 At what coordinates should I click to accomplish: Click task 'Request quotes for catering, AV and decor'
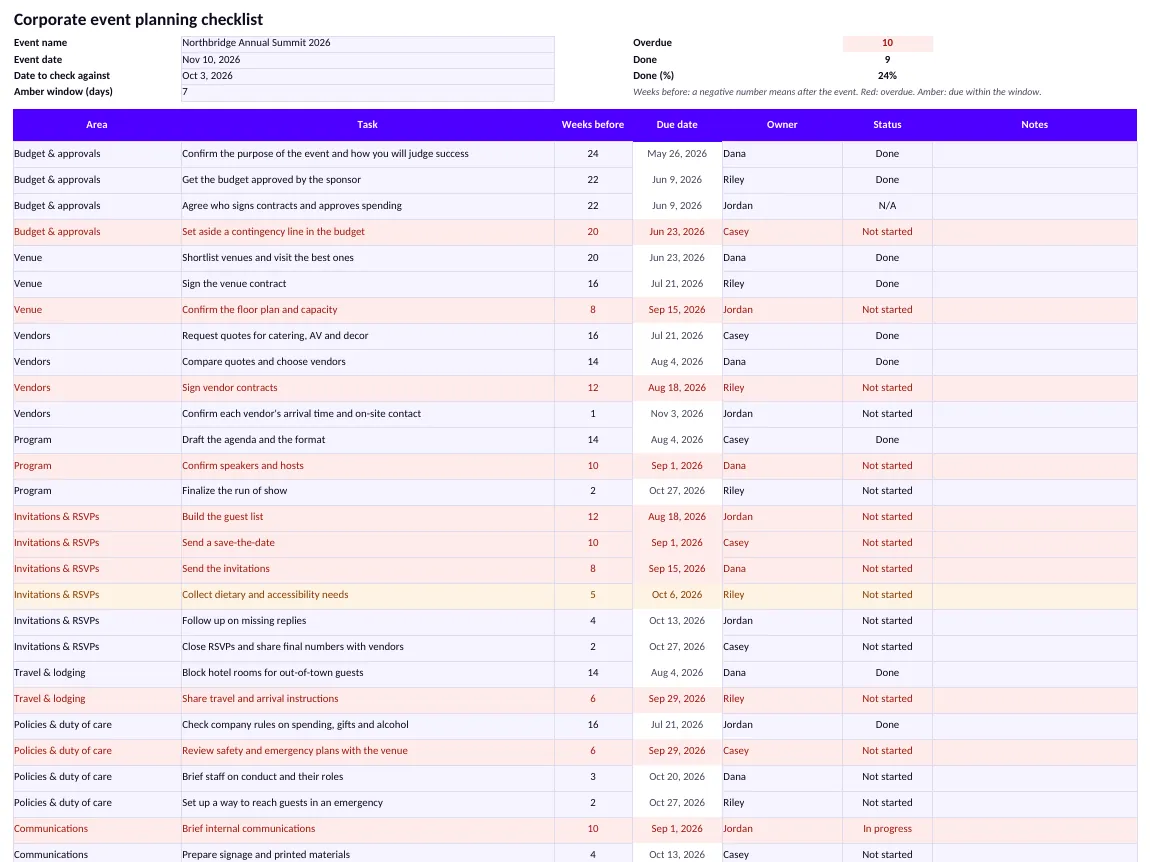click(367, 336)
